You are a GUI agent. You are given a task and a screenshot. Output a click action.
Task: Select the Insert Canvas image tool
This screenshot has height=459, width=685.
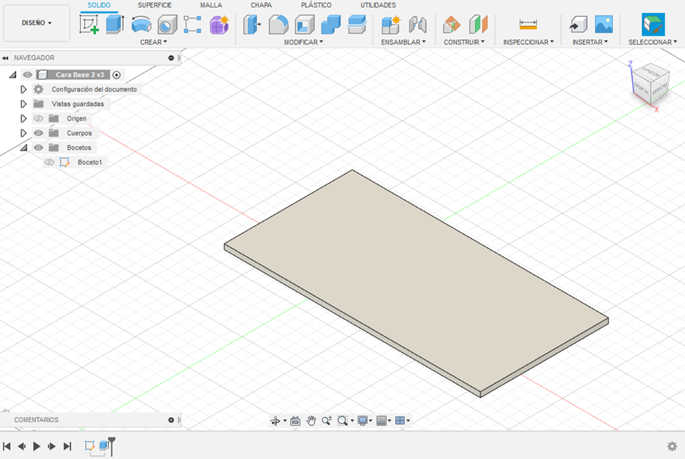pos(604,24)
